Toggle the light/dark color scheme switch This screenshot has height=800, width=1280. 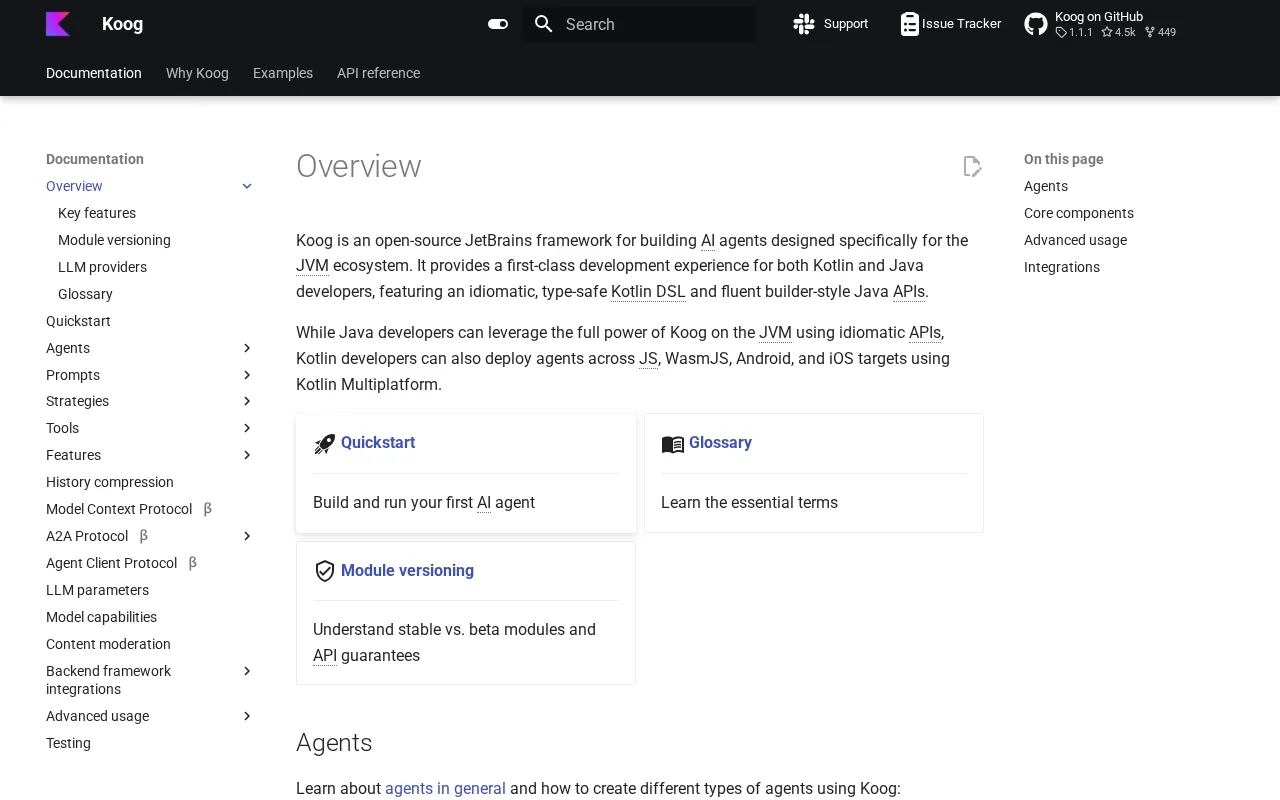point(498,24)
